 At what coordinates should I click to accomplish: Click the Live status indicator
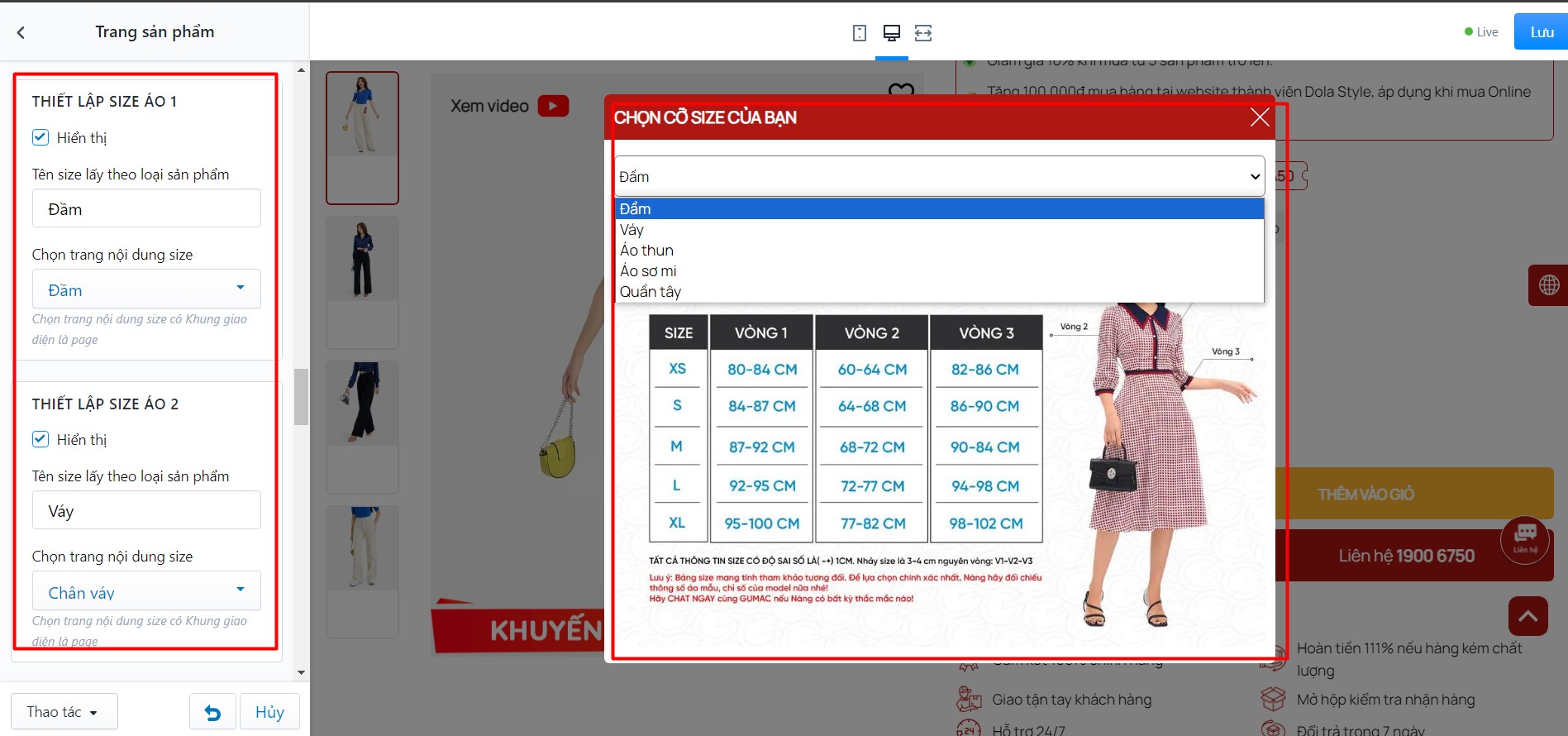point(1481,32)
